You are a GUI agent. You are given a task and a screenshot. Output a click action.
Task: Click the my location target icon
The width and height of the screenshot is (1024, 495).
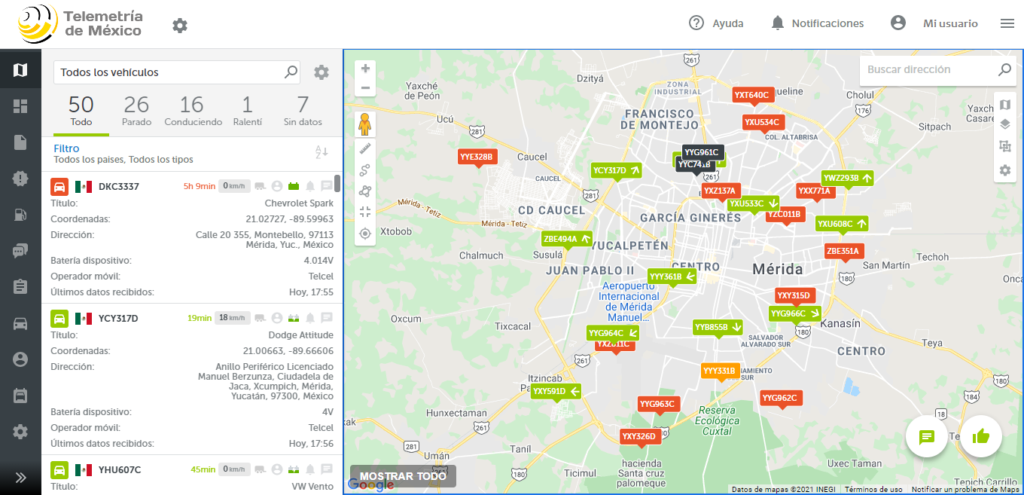(365, 233)
